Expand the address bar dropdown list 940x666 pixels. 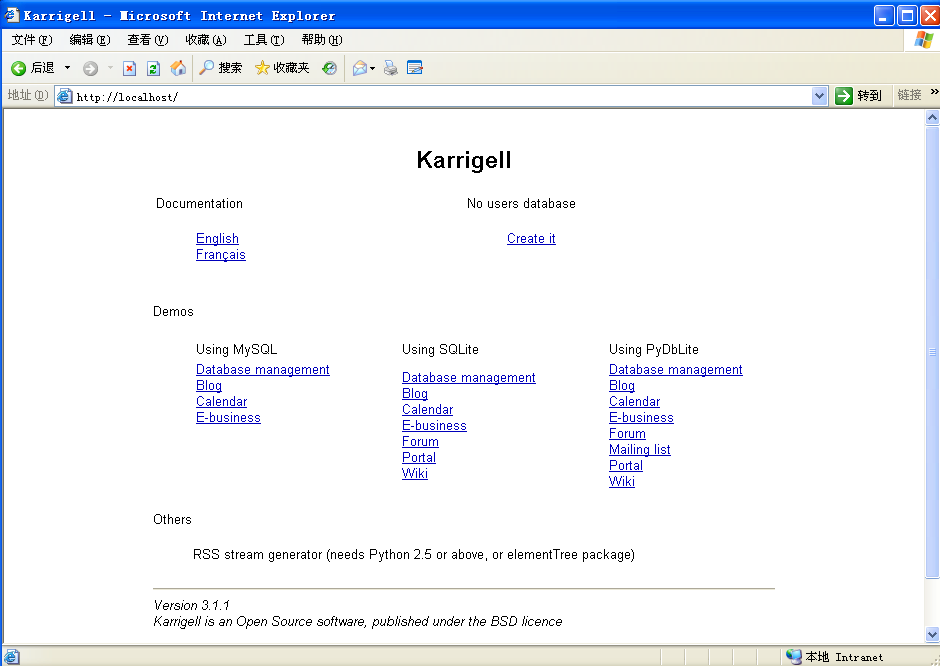tap(820, 96)
